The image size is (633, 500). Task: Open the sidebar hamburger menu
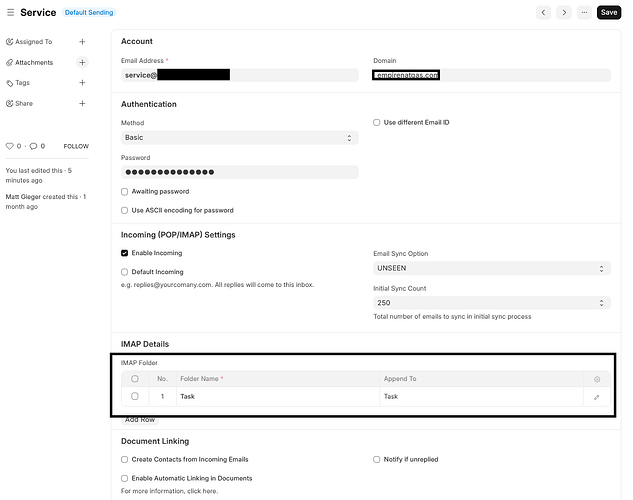[10, 13]
